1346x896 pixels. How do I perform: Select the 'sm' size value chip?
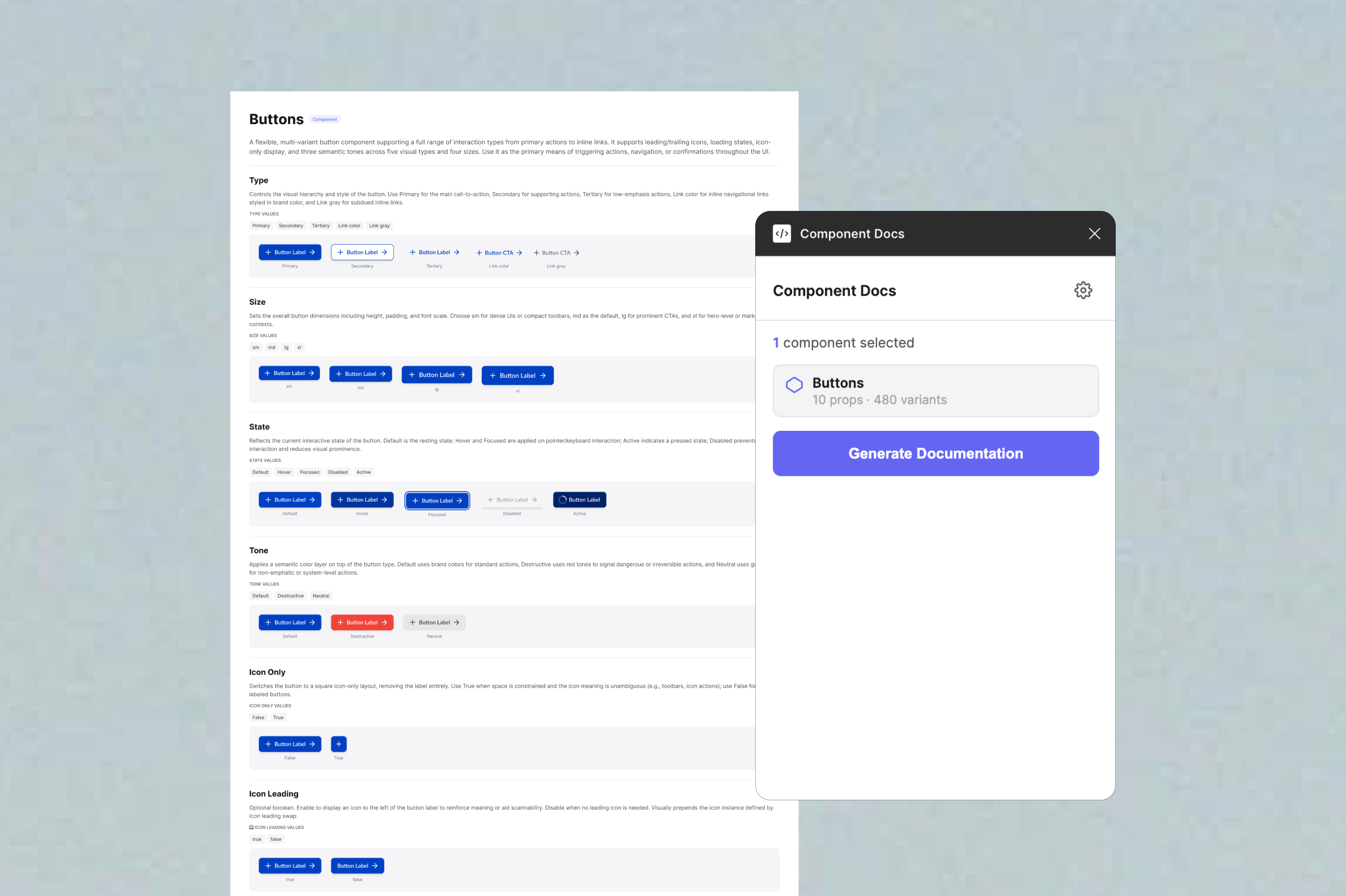click(255, 347)
